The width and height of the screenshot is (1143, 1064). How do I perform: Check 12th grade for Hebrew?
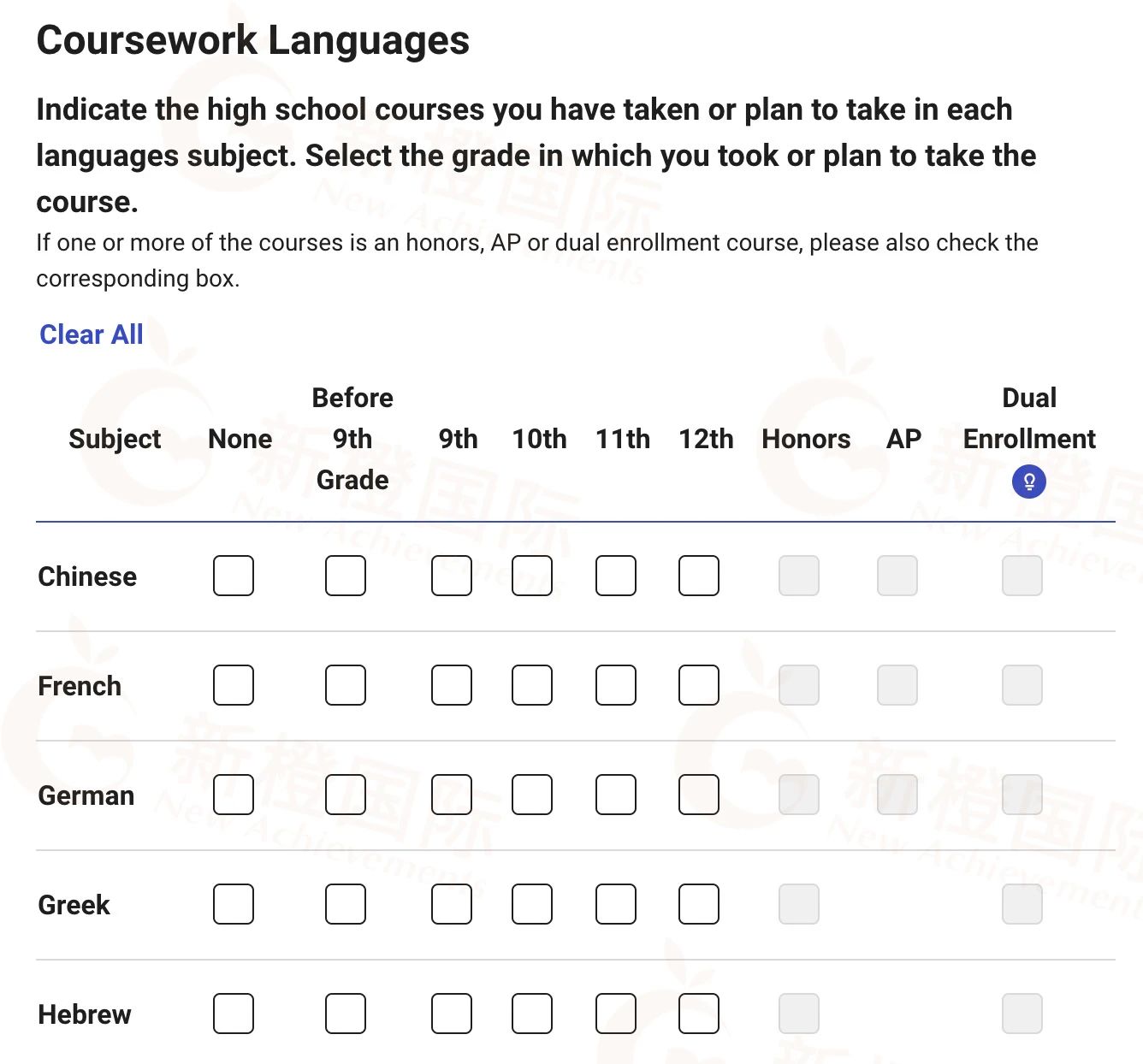[699, 1014]
